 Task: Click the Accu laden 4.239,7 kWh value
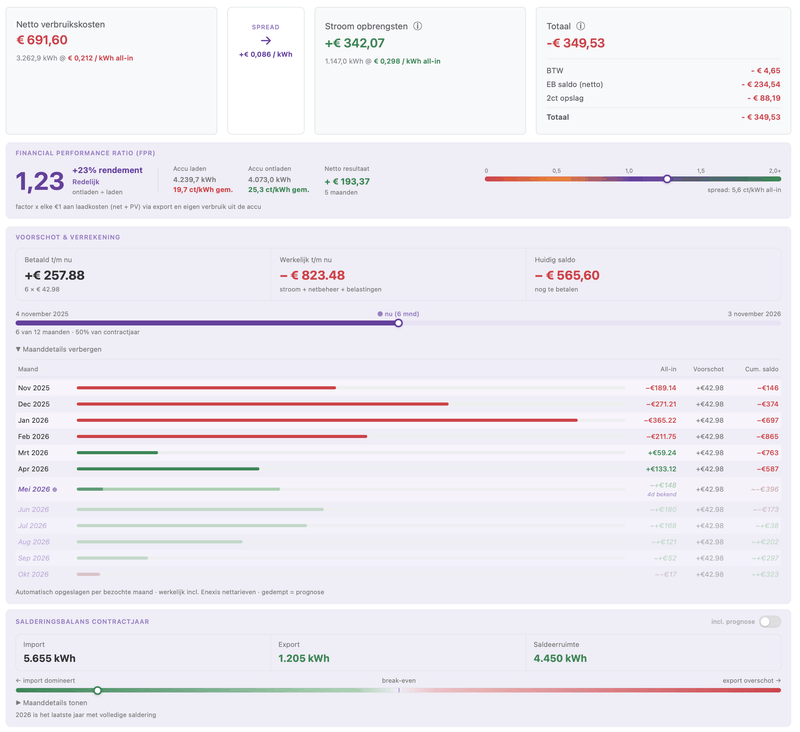[x=194, y=180]
